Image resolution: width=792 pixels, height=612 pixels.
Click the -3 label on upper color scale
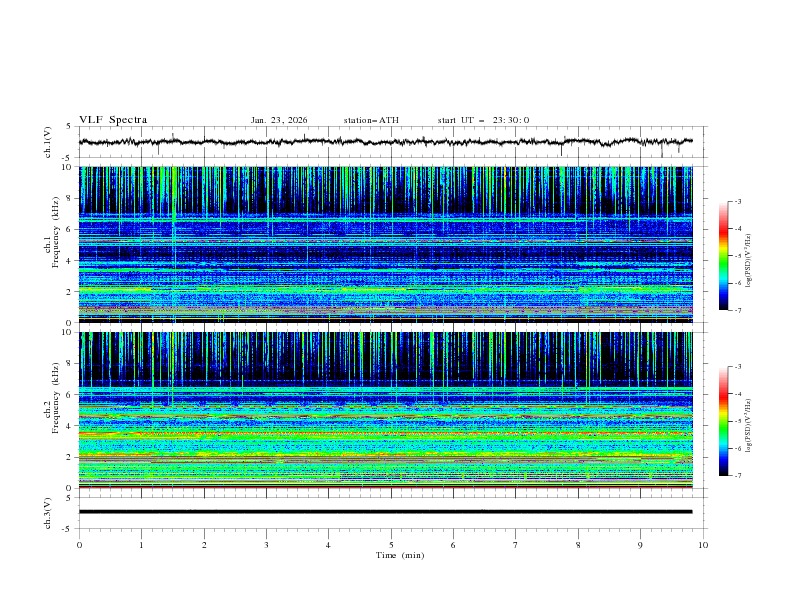point(737,202)
